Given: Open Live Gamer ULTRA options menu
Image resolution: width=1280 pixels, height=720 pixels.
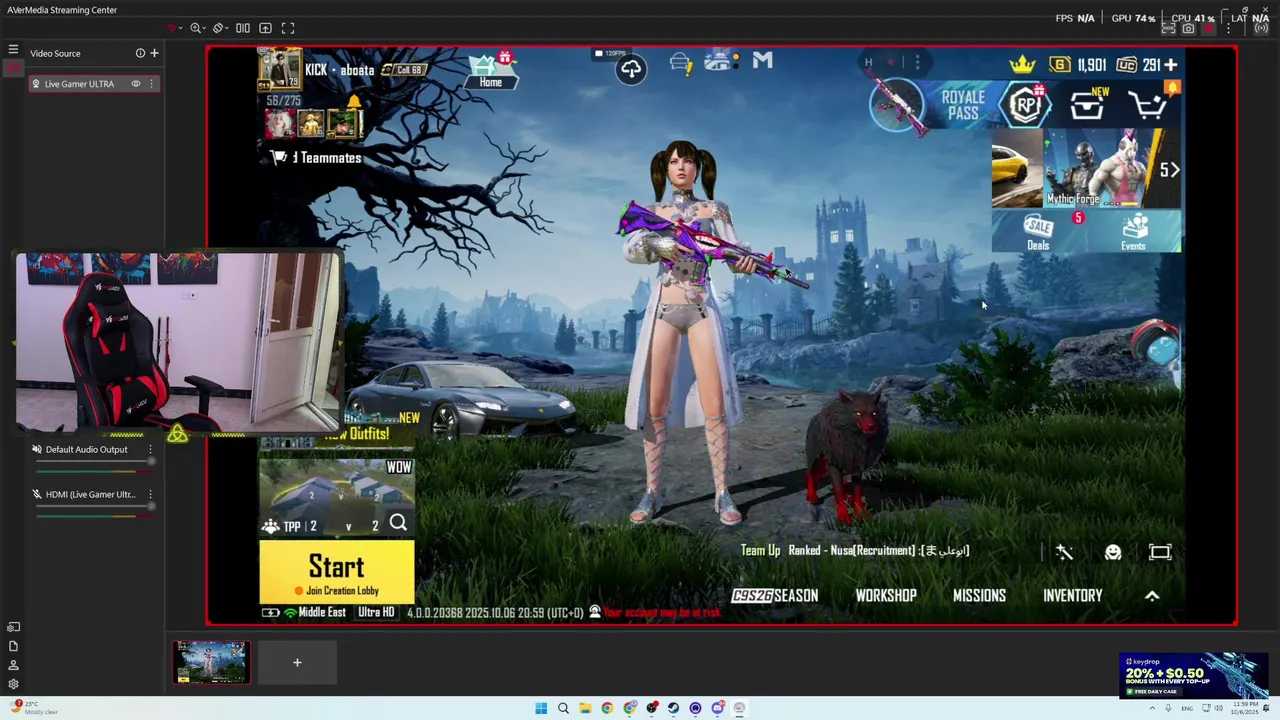Looking at the screenshot, I should point(151,84).
